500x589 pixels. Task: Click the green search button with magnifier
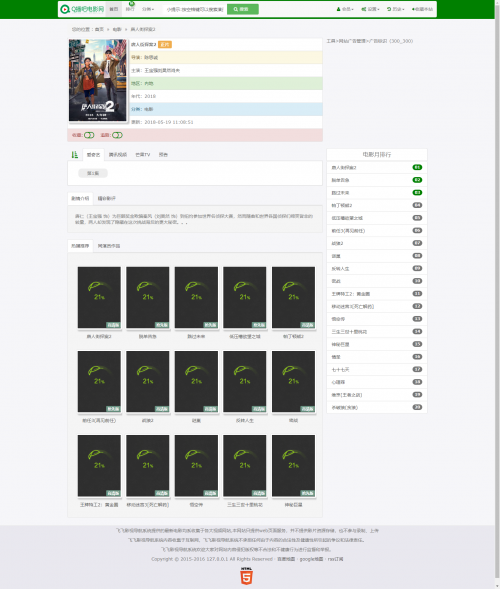[x=243, y=9]
